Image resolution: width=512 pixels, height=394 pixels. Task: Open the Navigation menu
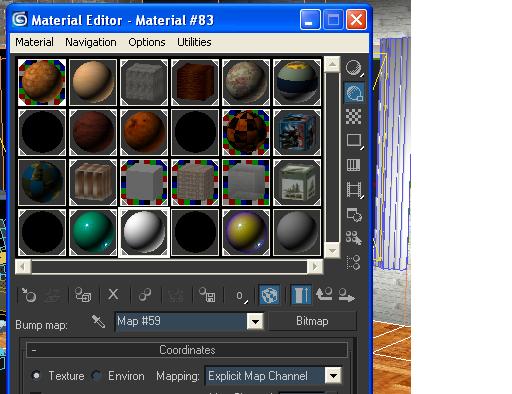pos(91,42)
